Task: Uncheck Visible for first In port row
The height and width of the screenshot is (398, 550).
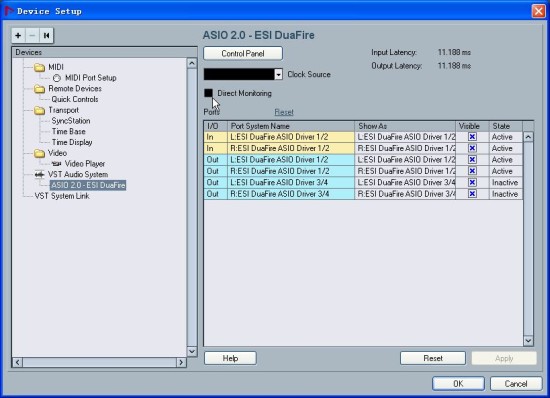Action: [472, 137]
